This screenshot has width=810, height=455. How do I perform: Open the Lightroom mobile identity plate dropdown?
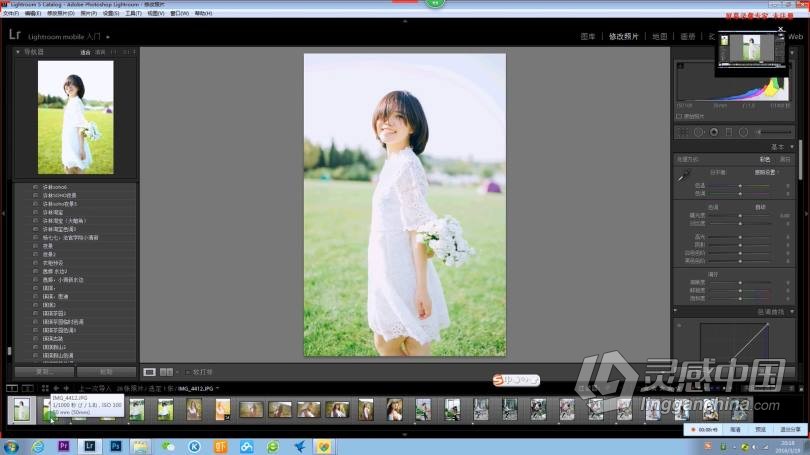[x=108, y=37]
